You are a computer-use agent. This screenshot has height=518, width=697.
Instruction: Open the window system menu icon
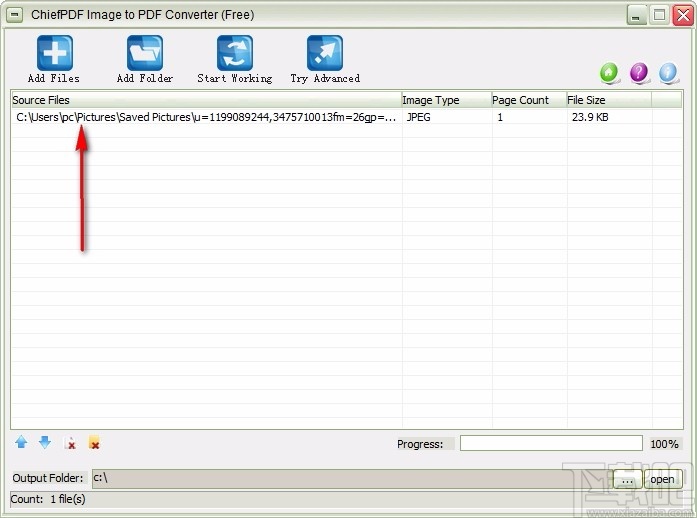pos(15,15)
